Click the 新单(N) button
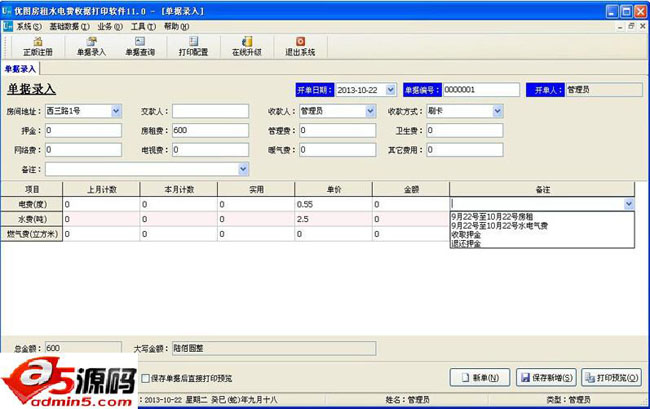The image size is (650, 409). pos(480,378)
